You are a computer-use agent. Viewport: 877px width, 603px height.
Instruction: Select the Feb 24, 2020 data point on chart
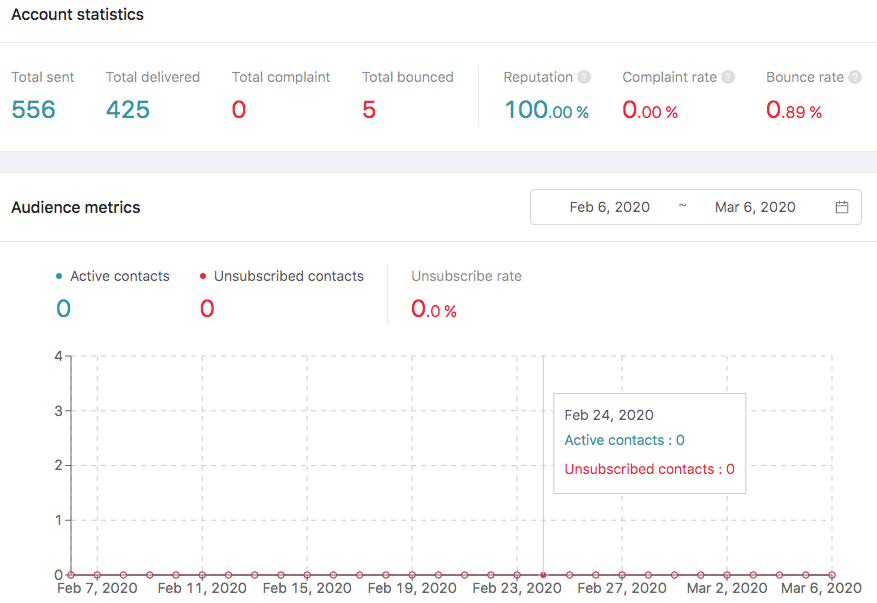(543, 575)
